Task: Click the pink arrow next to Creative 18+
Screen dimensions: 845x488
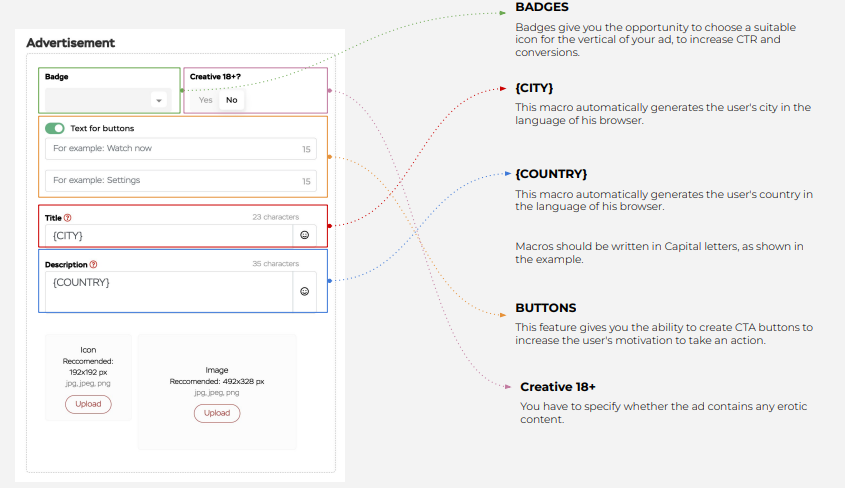Action: click(x=508, y=387)
